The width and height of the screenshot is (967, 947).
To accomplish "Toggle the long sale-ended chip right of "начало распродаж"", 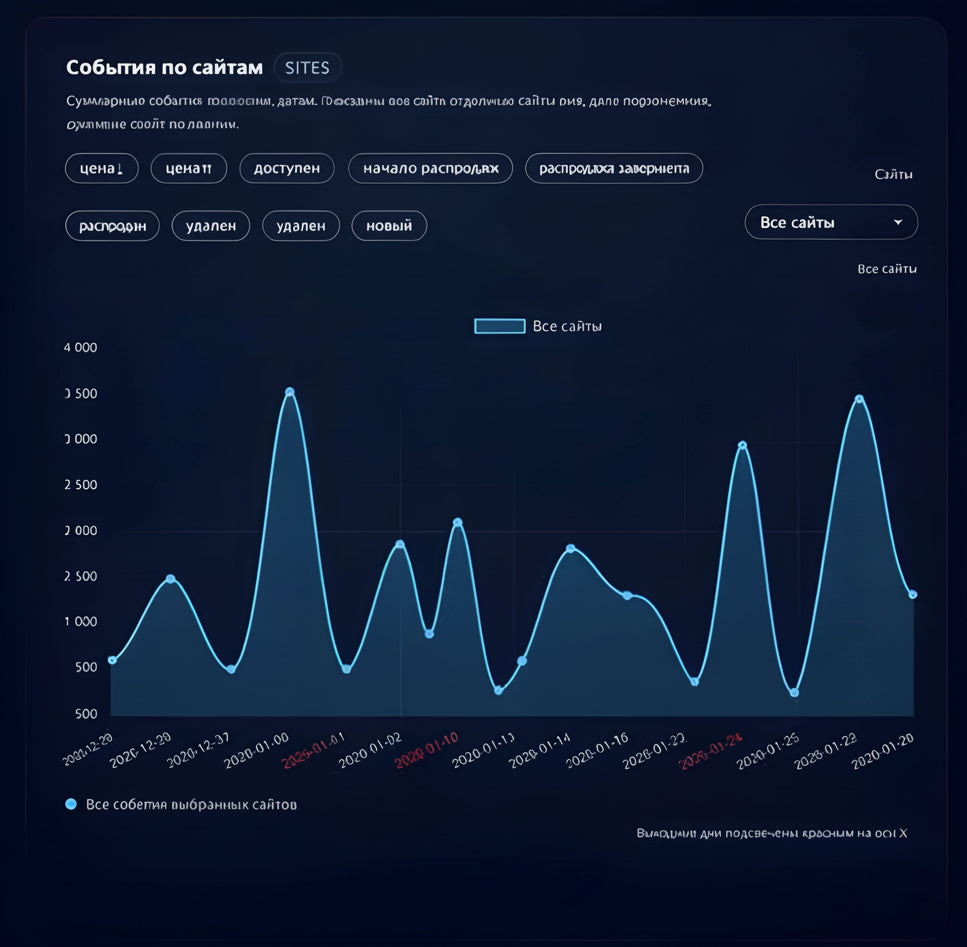I will 614,168.
